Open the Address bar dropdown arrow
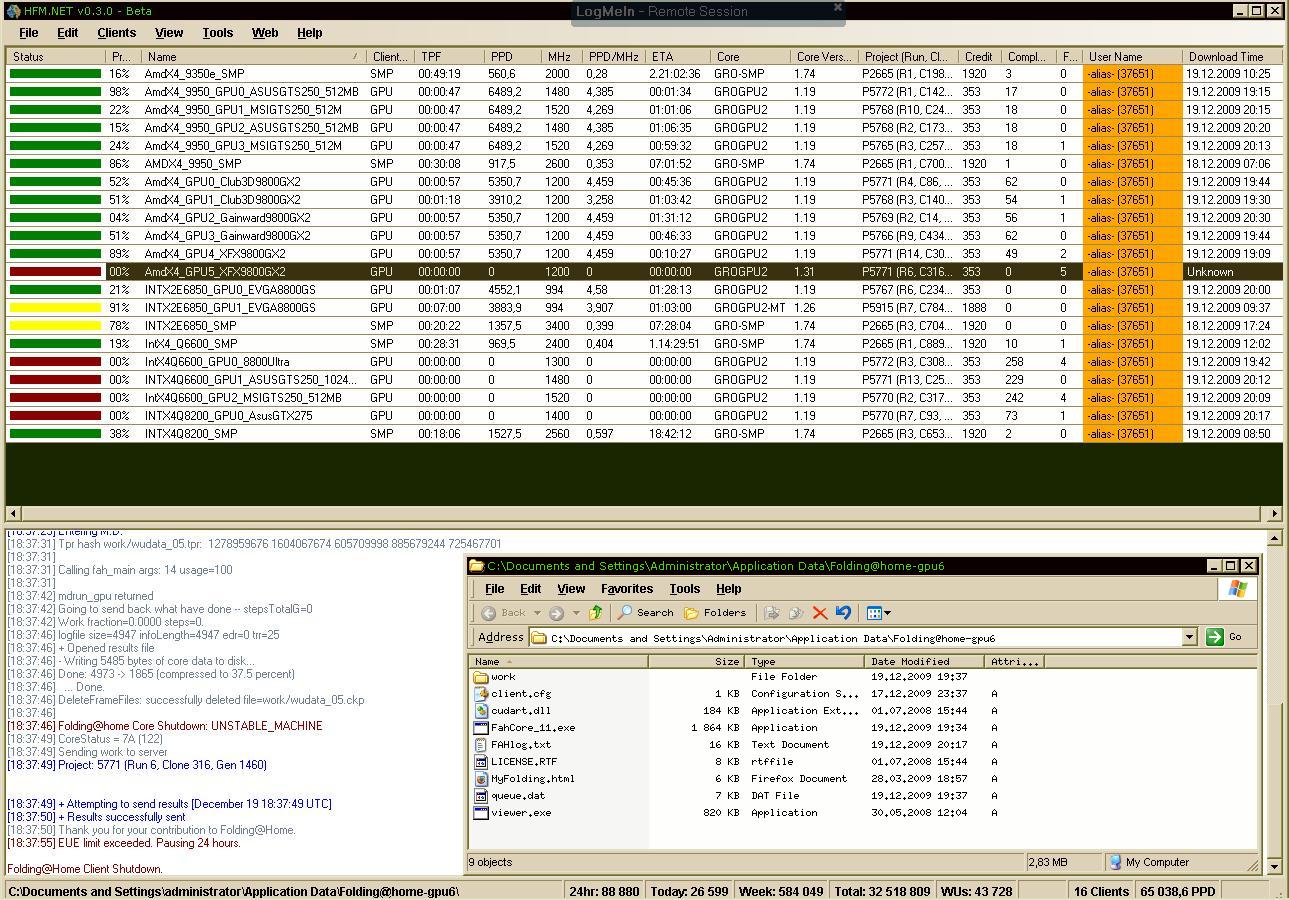This screenshot has height=900, width=1289. point(1189,637)
